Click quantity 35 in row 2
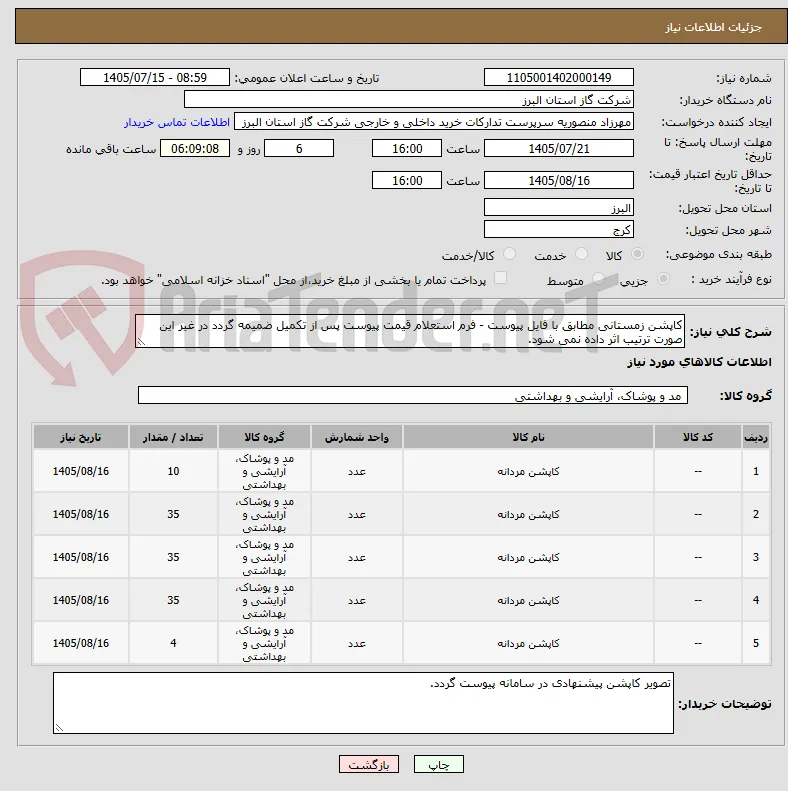 click(x=173, y=514)
